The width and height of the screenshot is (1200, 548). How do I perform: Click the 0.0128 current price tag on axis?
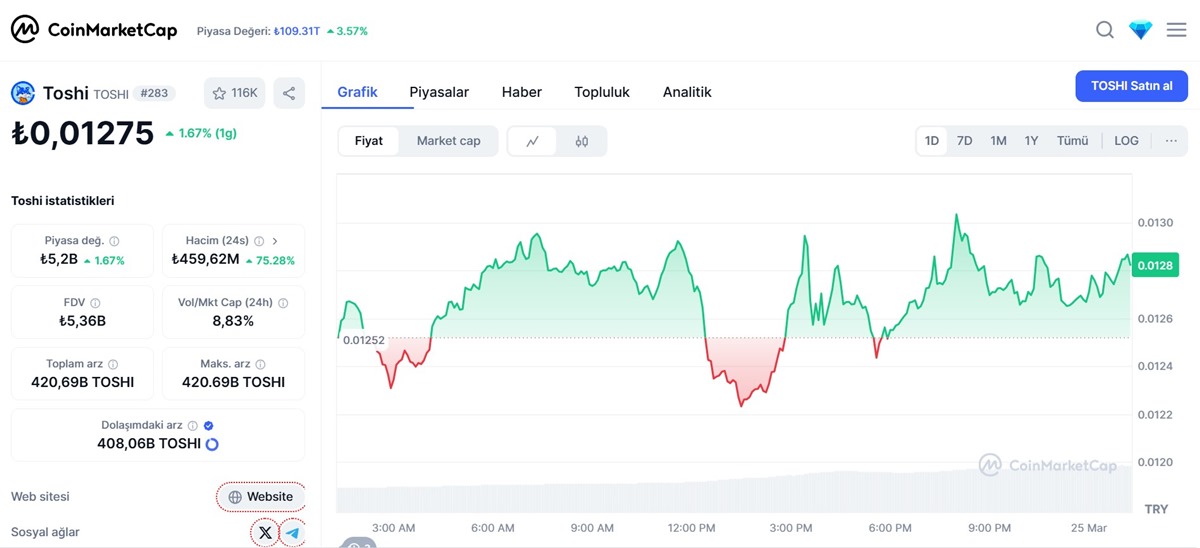pyautogui.click(x=1154, y=265)
